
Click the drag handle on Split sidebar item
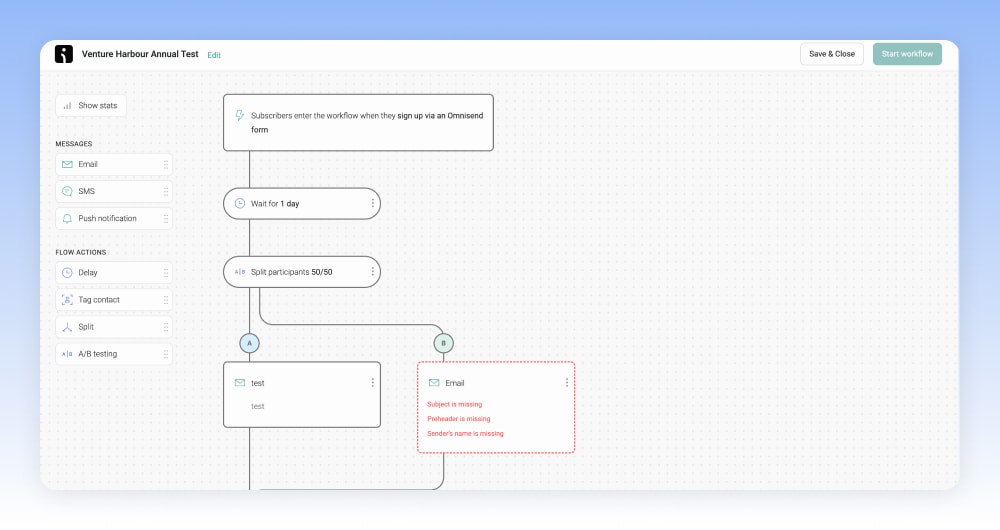(166, 327)
